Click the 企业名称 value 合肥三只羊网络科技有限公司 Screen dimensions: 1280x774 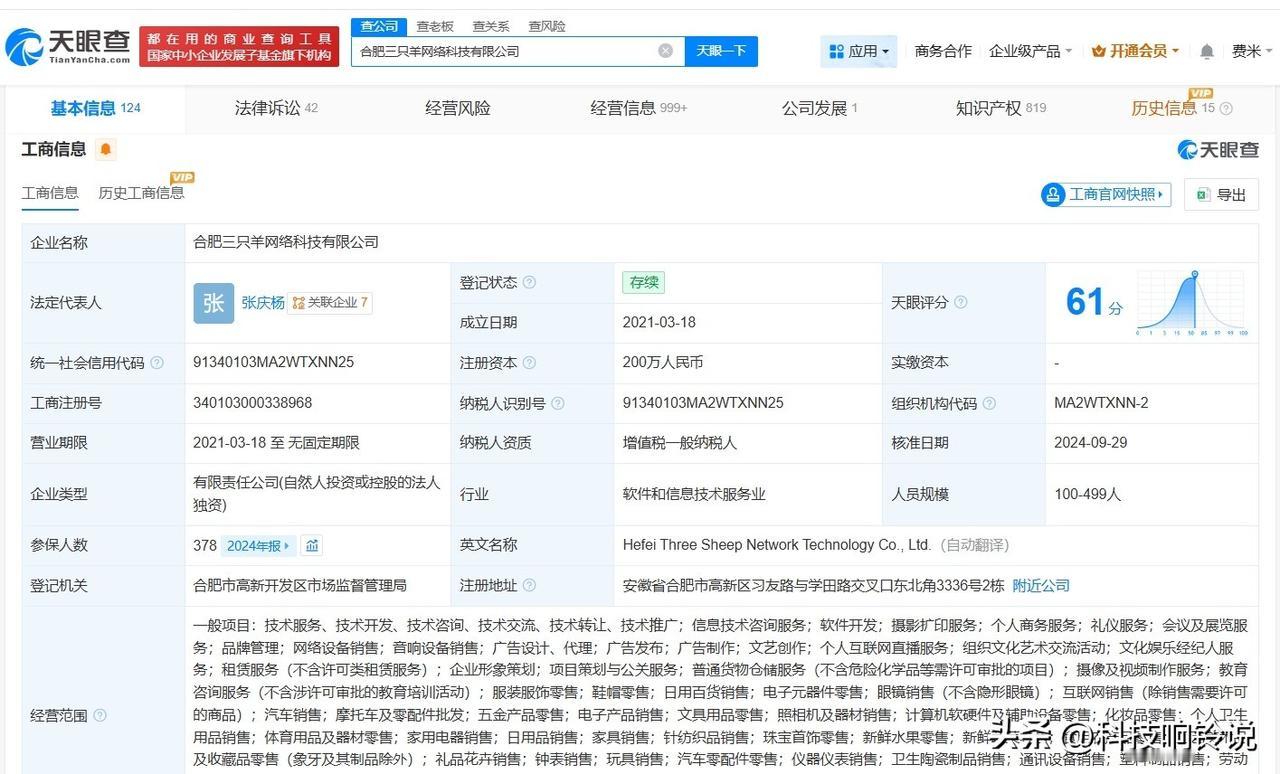point(286,242)
